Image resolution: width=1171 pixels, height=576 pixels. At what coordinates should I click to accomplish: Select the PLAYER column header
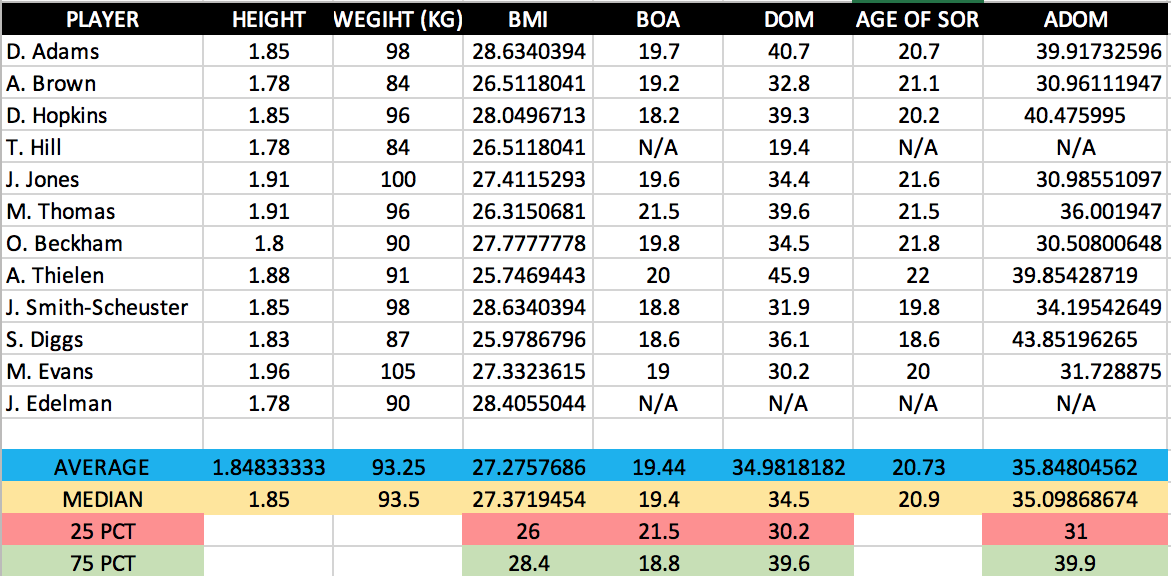coord(102,19)
